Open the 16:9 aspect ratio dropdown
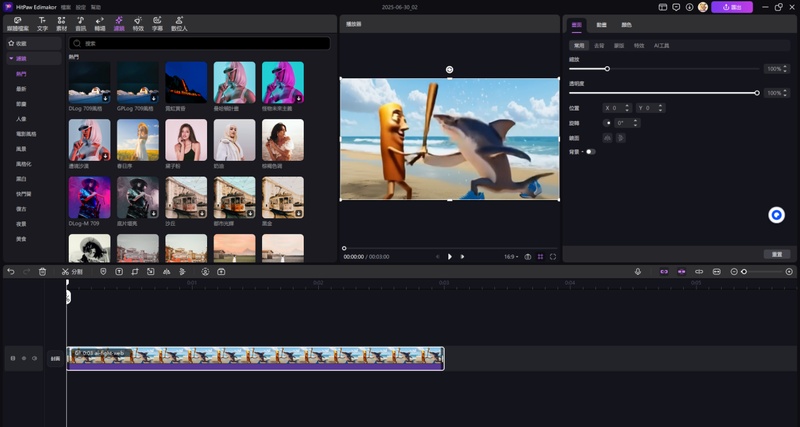Viewport: 800px width, 427px height. [x=511, y=257]
